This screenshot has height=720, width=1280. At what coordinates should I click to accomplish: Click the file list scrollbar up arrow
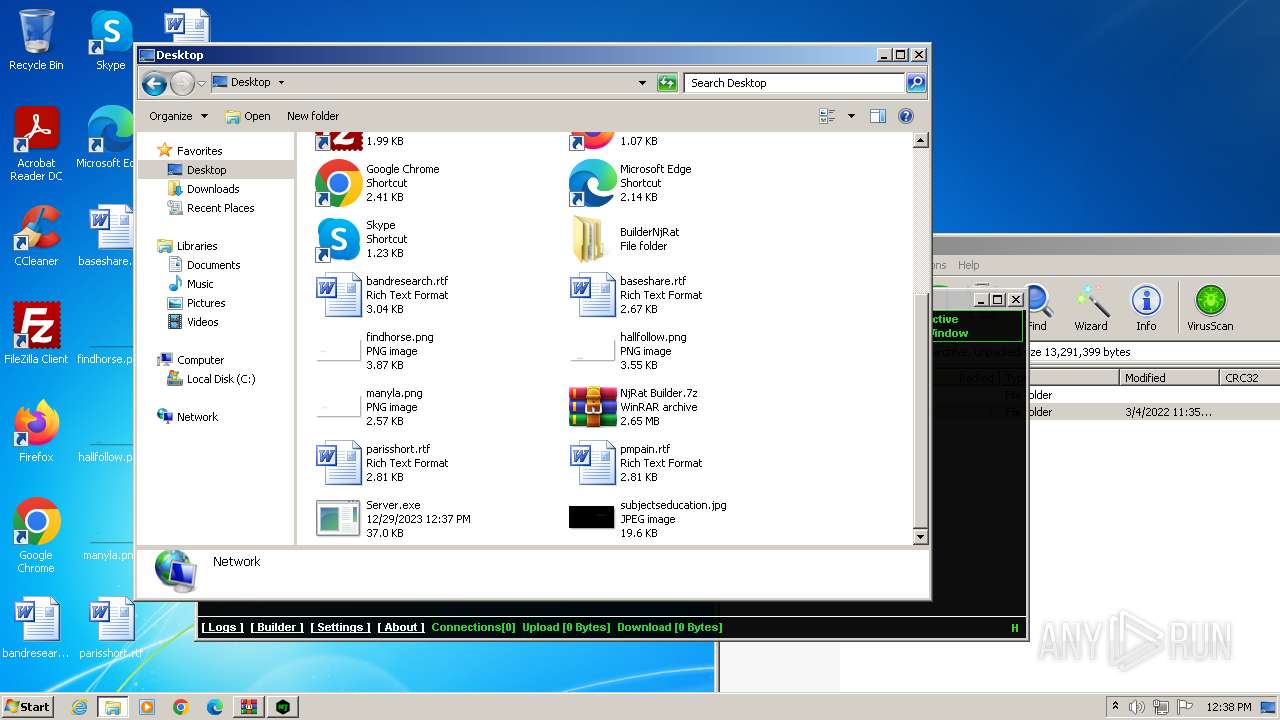pyautogui.click(x=921, y=141)
